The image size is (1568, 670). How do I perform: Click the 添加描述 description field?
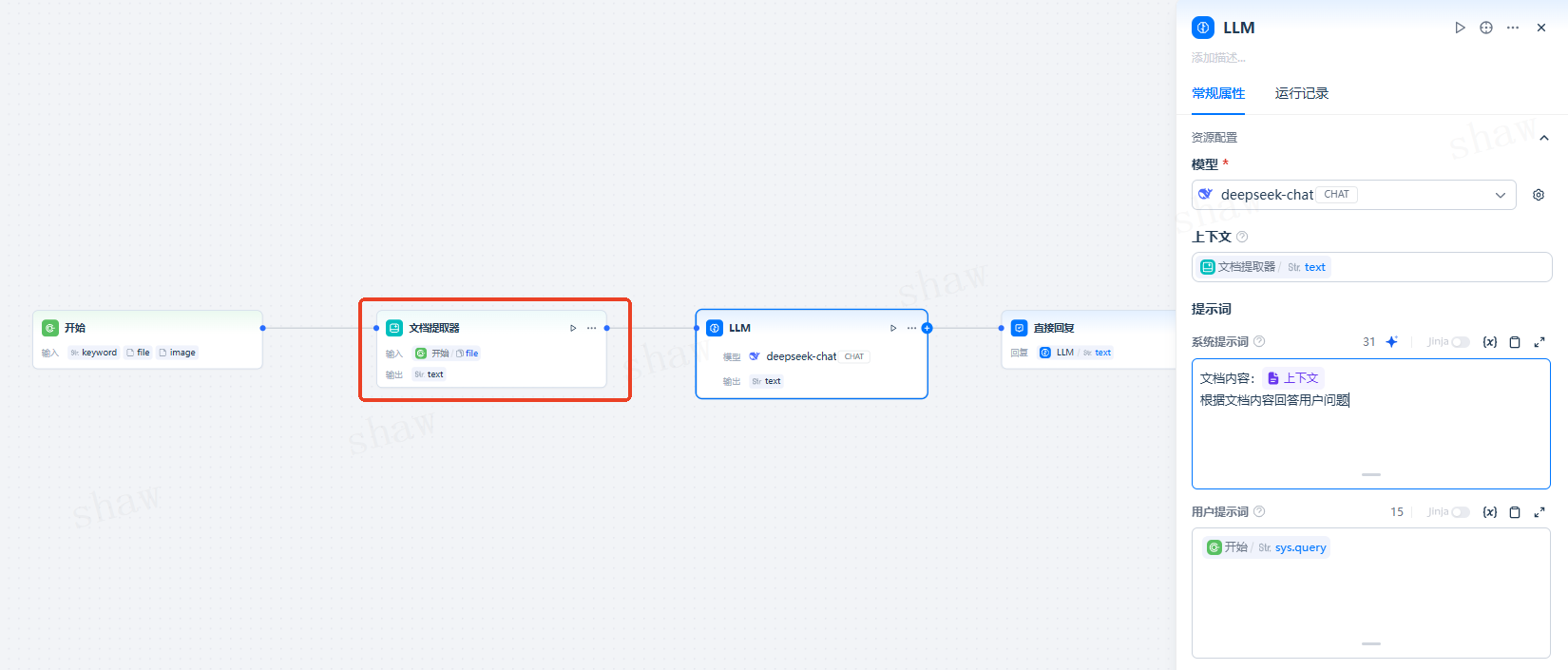click(1219, 58)
